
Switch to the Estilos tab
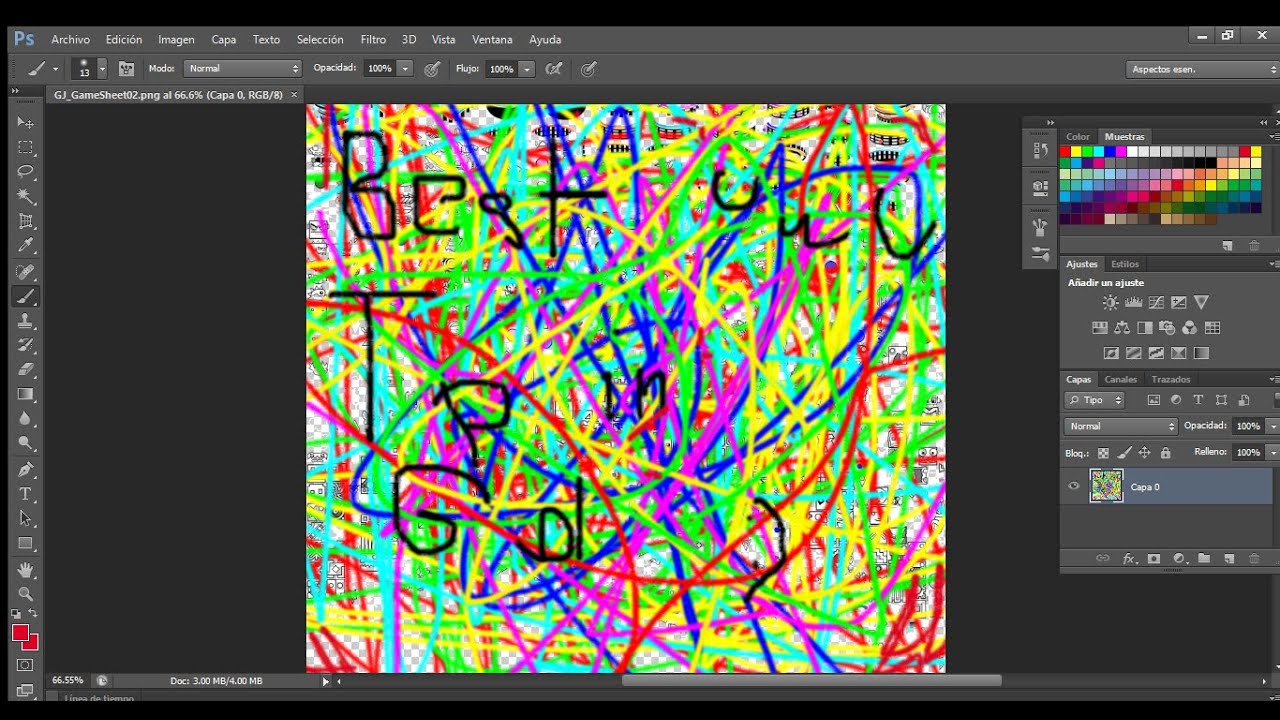[x=1125, y=264]
